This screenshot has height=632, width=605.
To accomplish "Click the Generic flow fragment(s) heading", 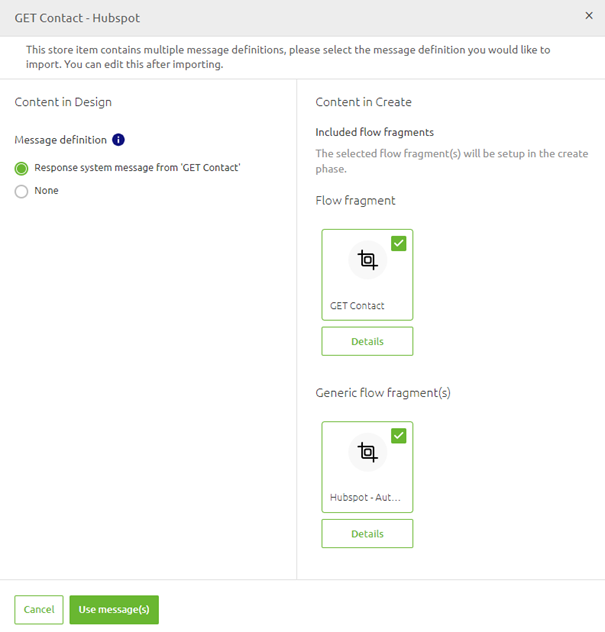I will [383, 393].
